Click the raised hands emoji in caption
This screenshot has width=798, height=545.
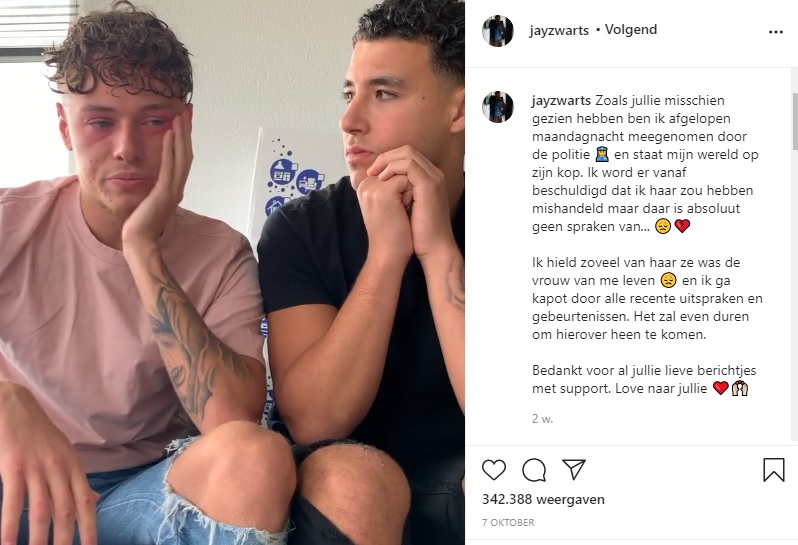(739, 388)
